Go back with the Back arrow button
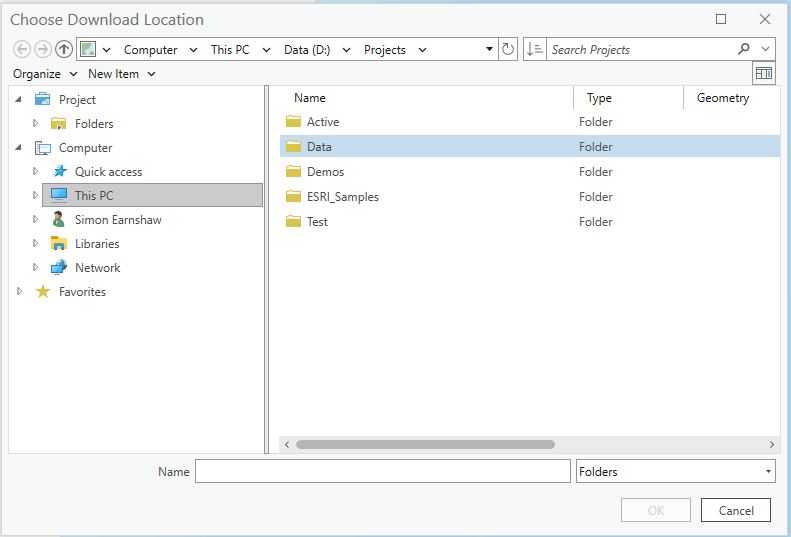The height and width of the screenshot is (537, 791). (x=22, y=49)
